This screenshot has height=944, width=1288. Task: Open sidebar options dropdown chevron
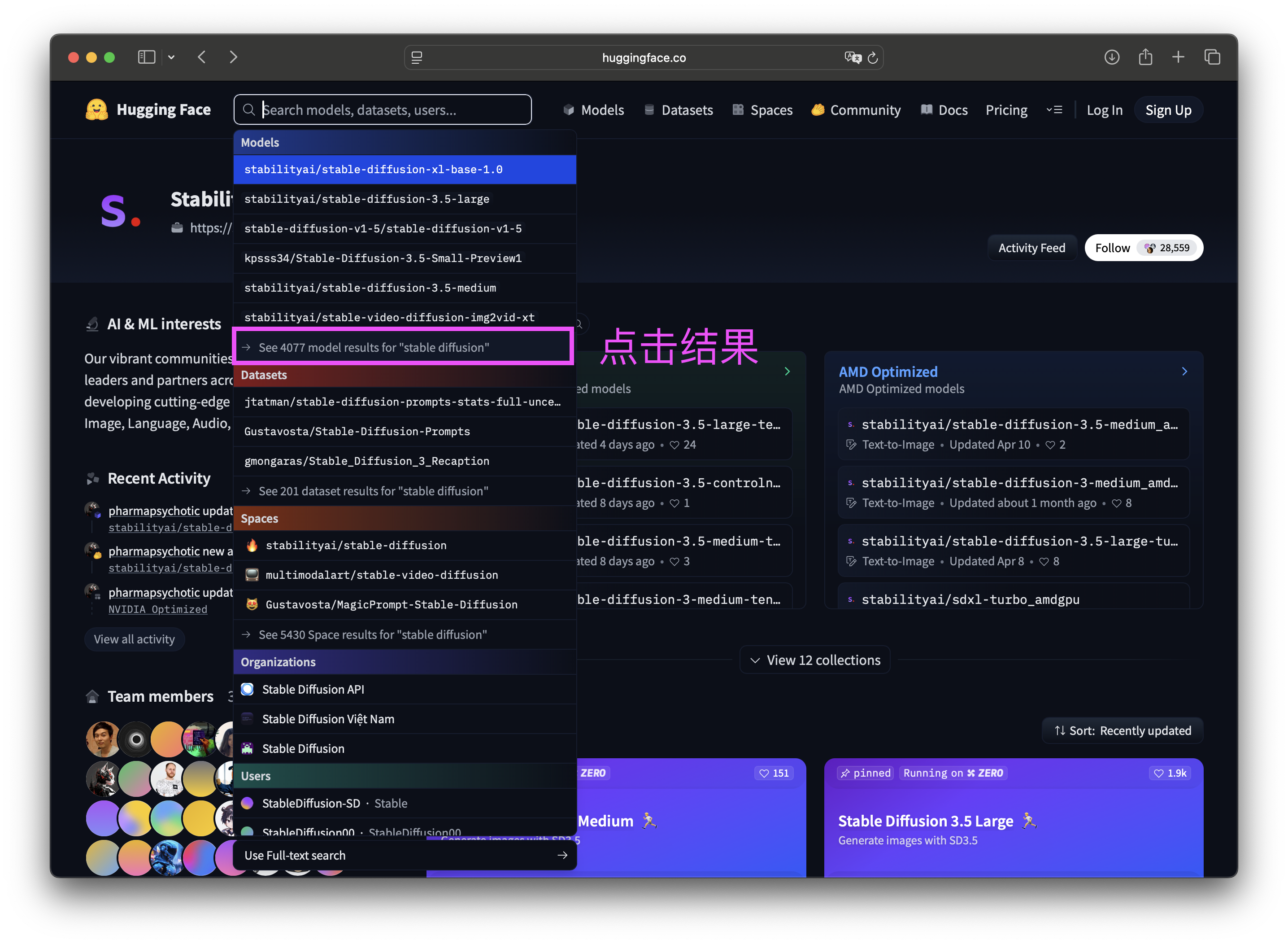coord(171,57)
